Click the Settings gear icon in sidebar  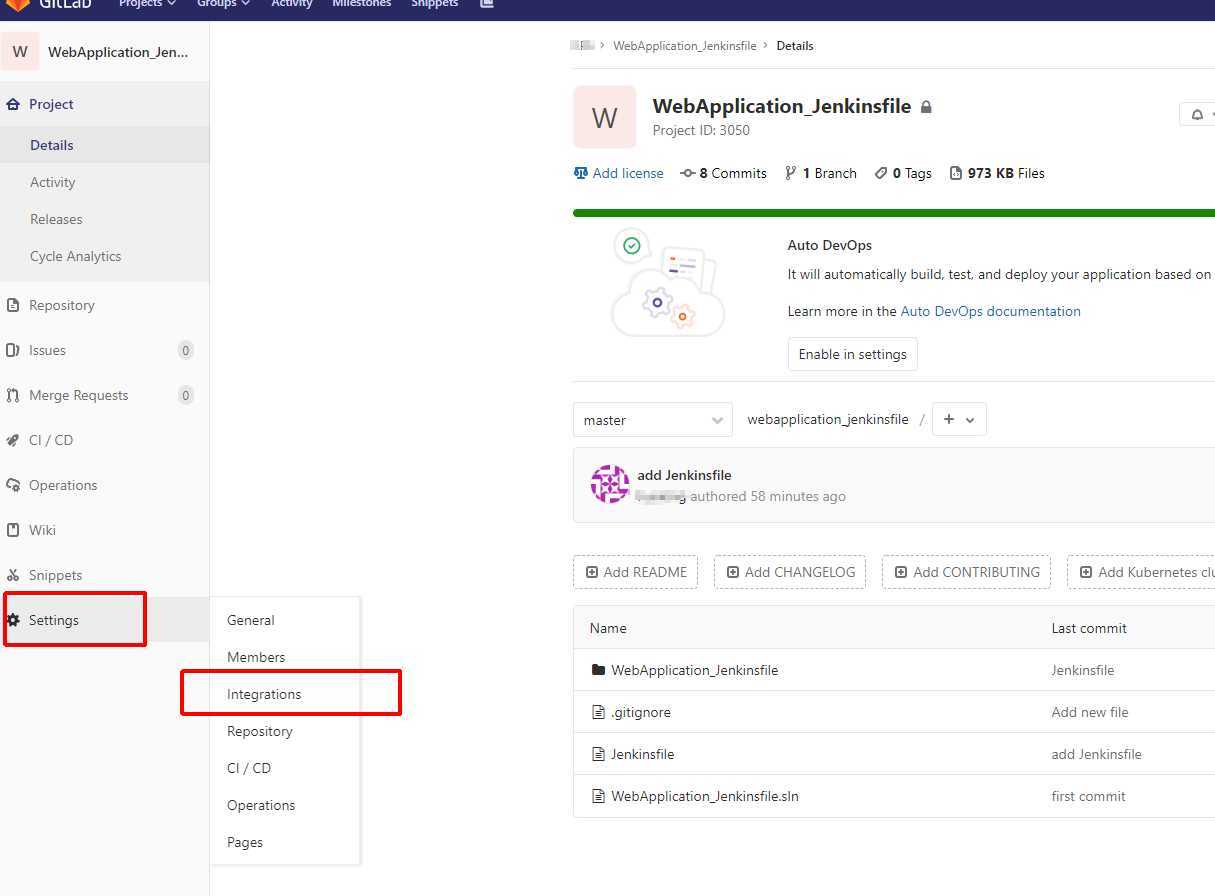click(x=13, y=620)
